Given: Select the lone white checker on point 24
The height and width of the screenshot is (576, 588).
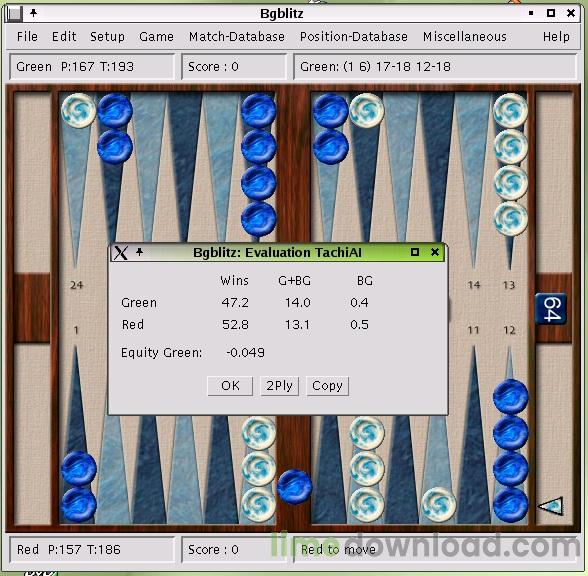Looking at the screenshot, I should [79, 110].
